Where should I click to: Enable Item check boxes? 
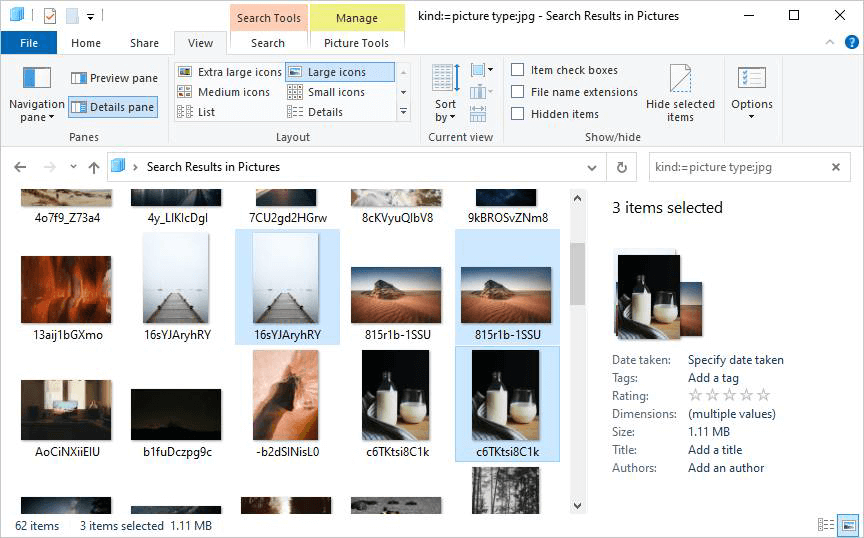click(x=518, y=70)
